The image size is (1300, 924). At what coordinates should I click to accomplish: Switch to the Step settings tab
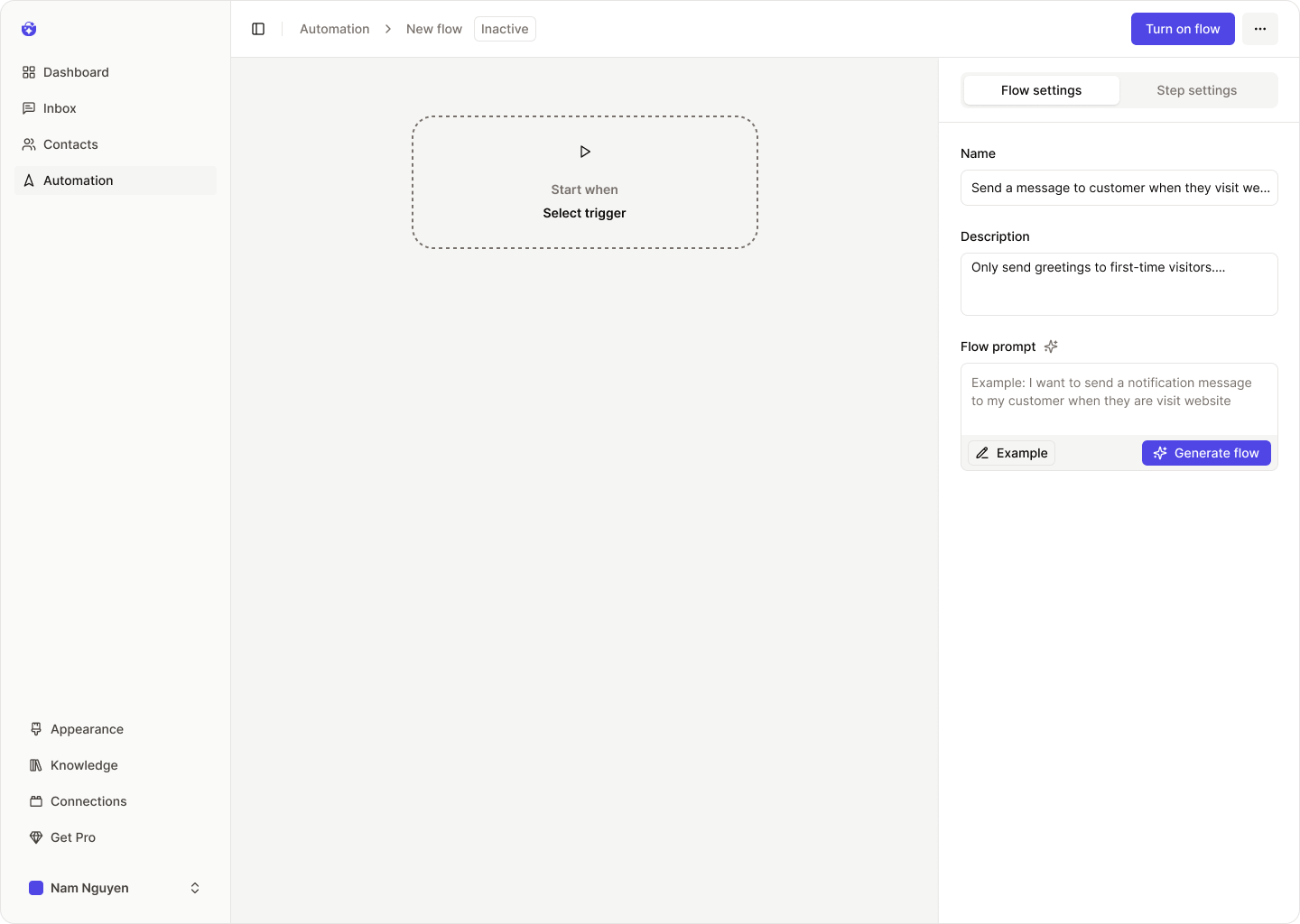pos(1197,90)
